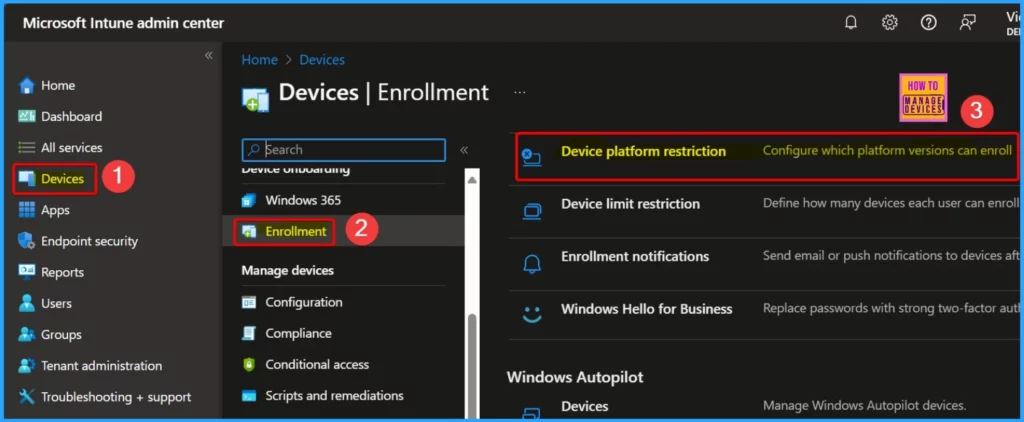Click the Users person icon
Image resolution: width=1024 pixels, height=422 pixels.
(27, 303)
